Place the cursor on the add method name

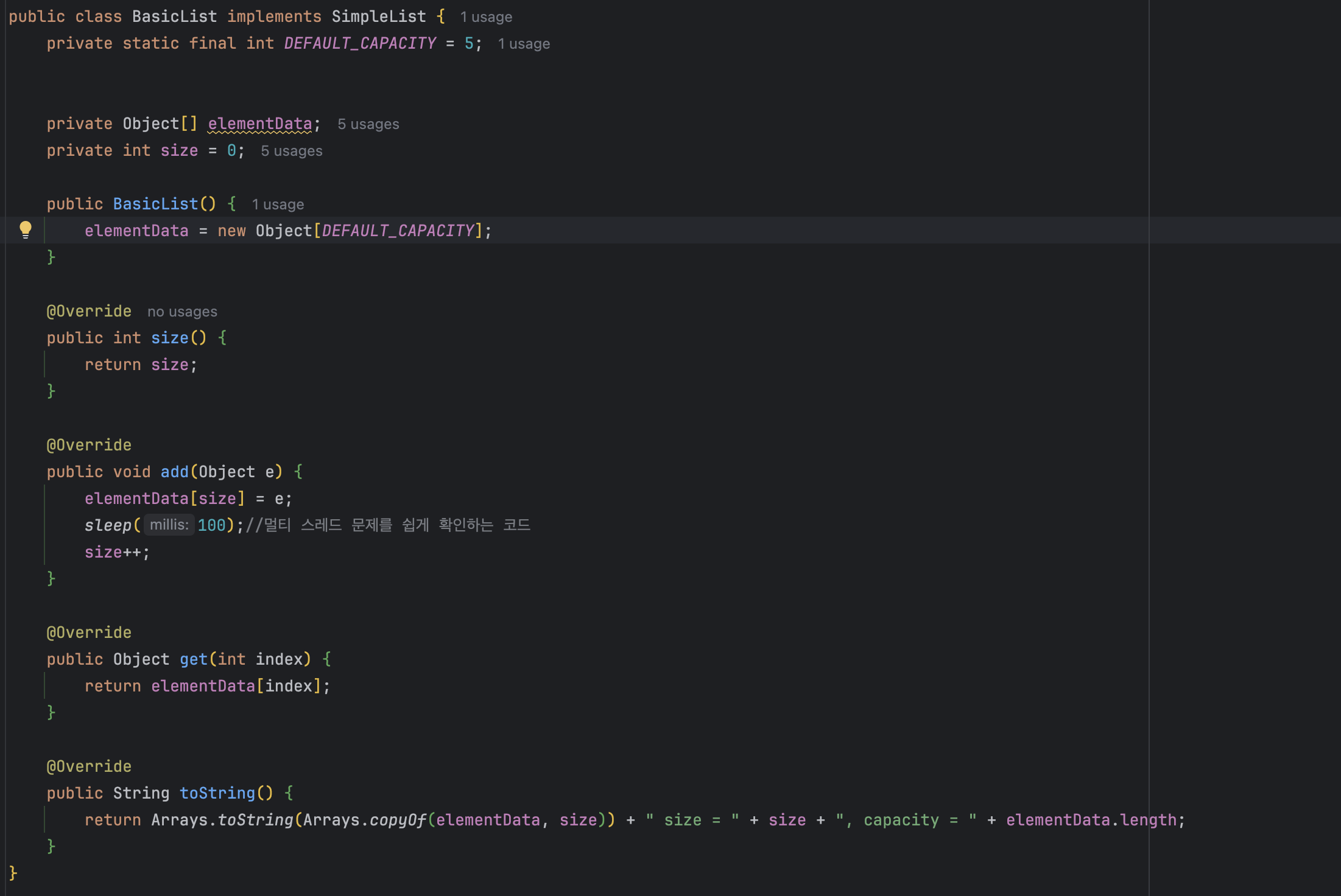point(174,472)
